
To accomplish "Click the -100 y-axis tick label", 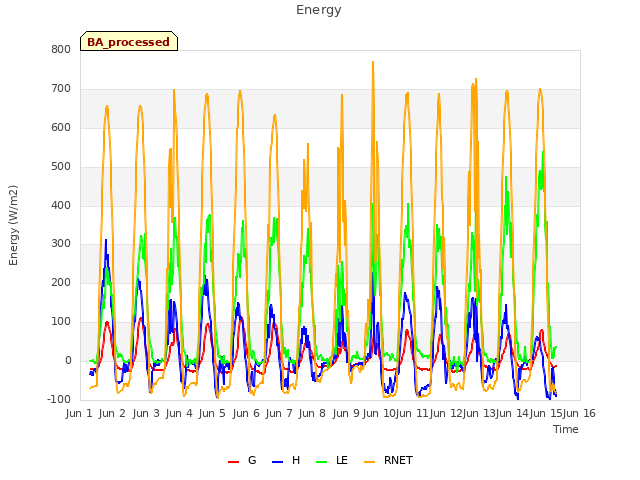I will coord(59,399).
